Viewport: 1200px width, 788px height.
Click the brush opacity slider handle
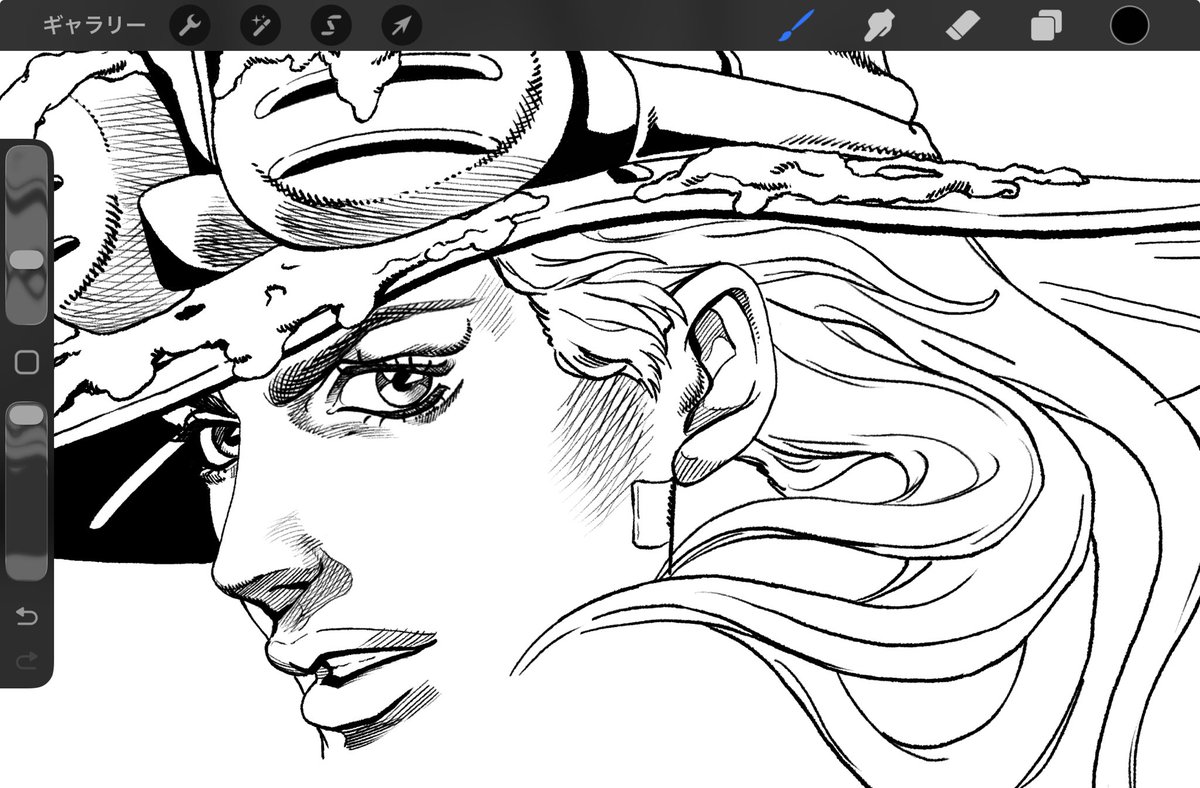click(26, 414)
